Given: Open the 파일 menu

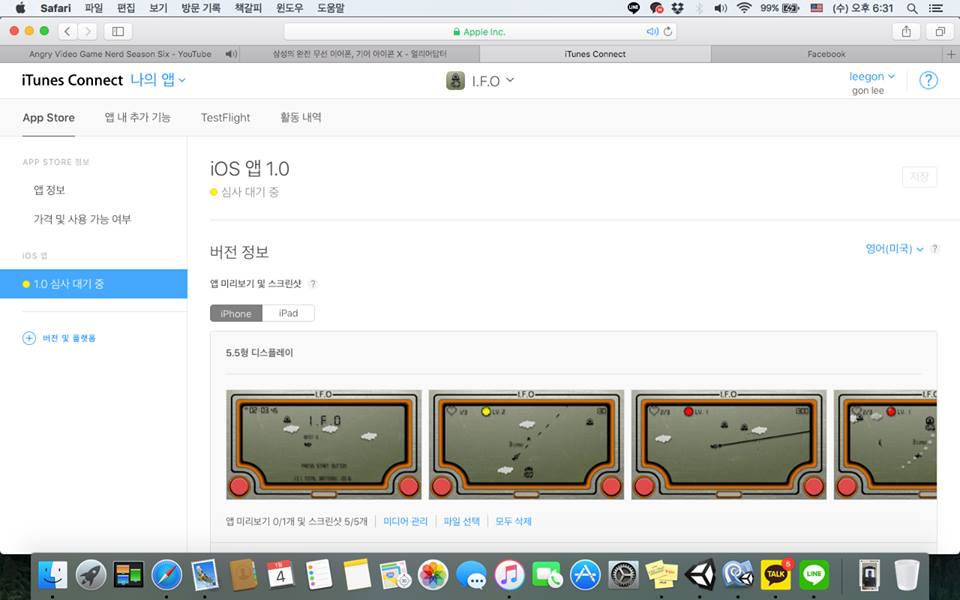Looking at the screenshot, I should pos(94,8).
